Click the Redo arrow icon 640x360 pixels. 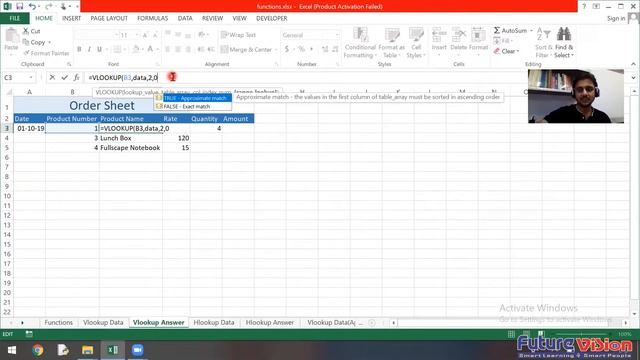tap(49, 6)
